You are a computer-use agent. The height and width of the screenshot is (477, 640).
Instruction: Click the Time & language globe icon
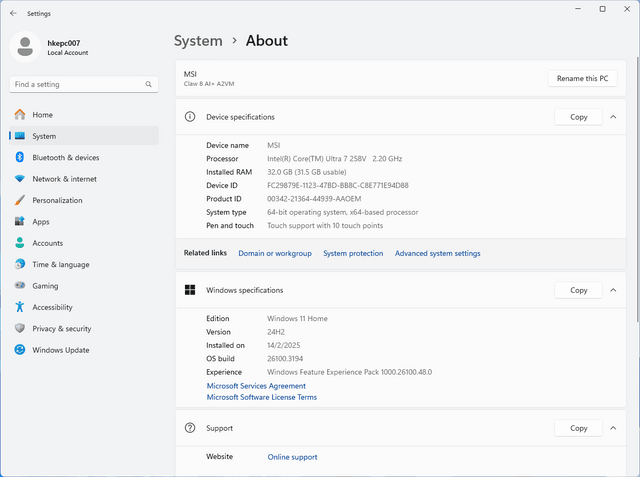[20, 264]
